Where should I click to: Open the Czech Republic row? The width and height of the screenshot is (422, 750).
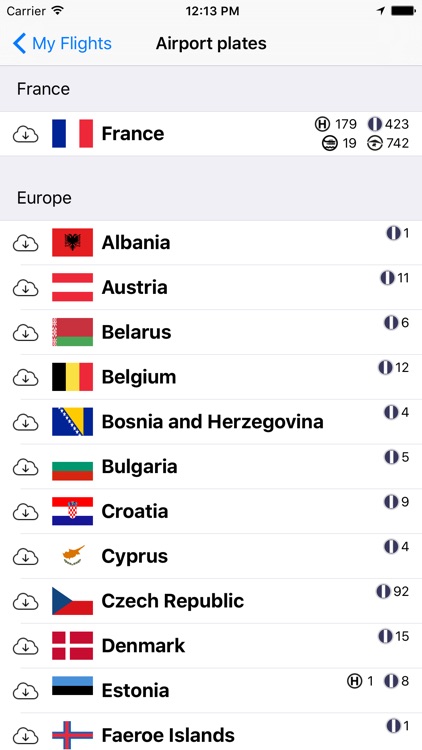pyautogui.click(x=211, y=601)
